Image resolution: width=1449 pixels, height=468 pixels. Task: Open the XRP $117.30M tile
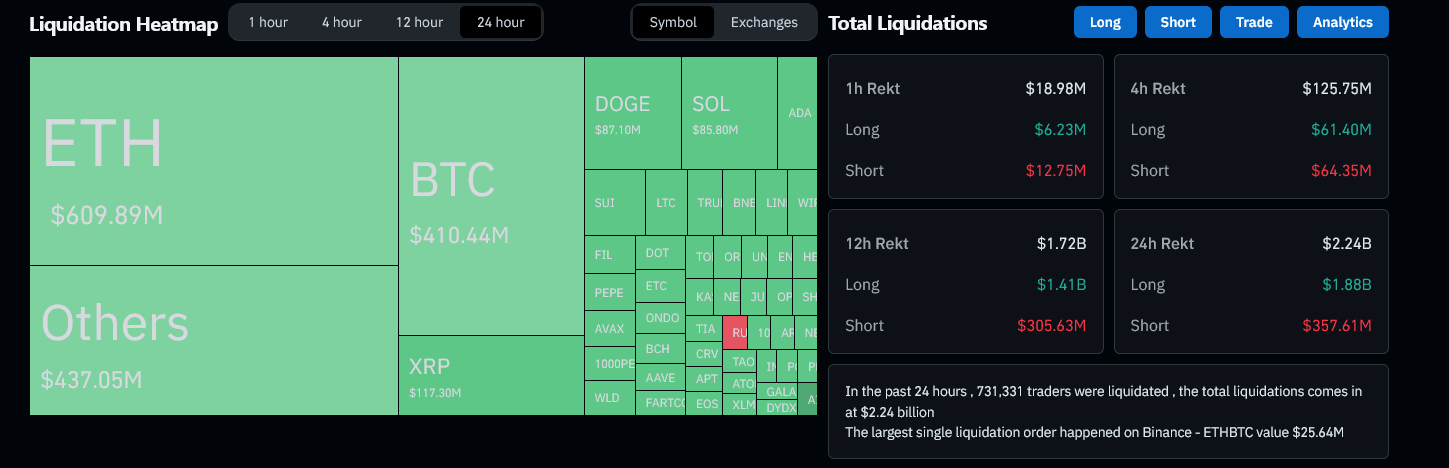[x=491, y=375]
